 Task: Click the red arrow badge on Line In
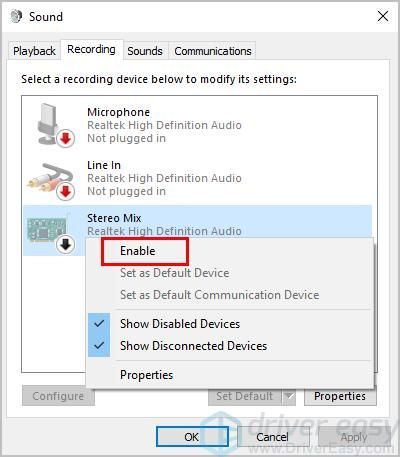65,192
